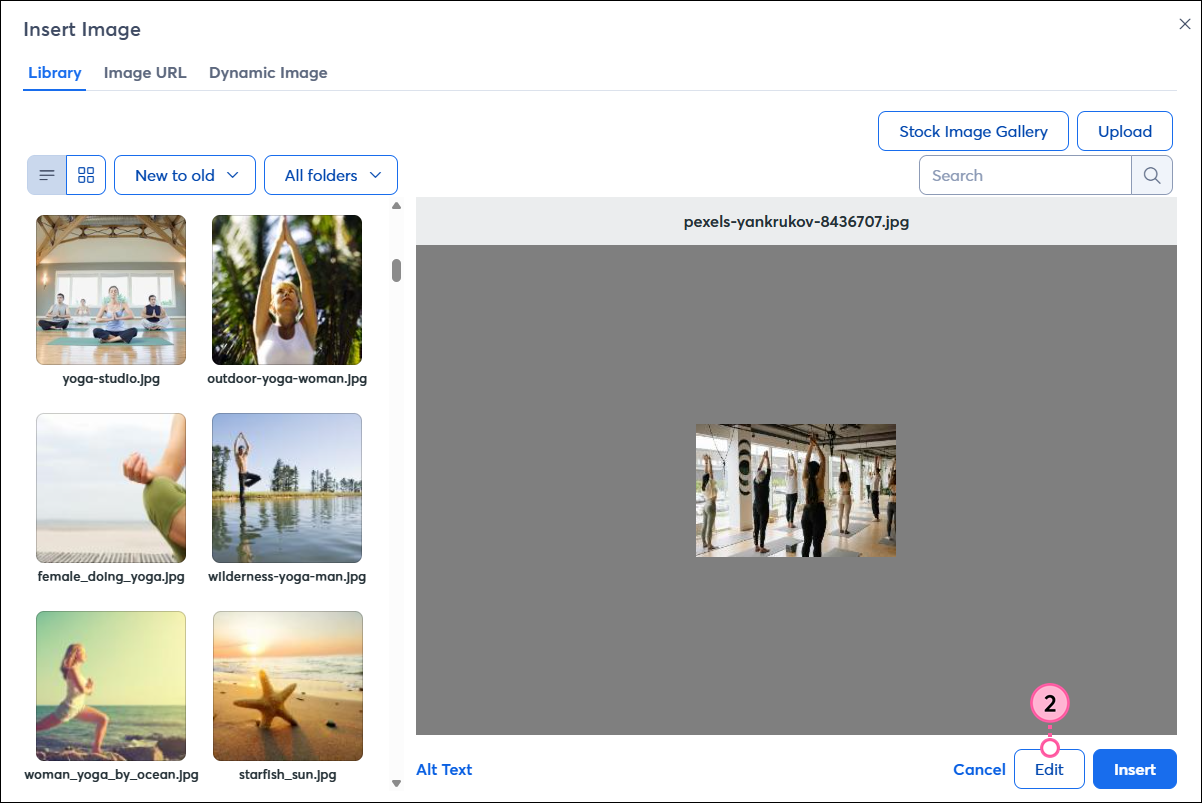Select the Library tab
This screenshot has height=803, width=1202.
(55, 73)
